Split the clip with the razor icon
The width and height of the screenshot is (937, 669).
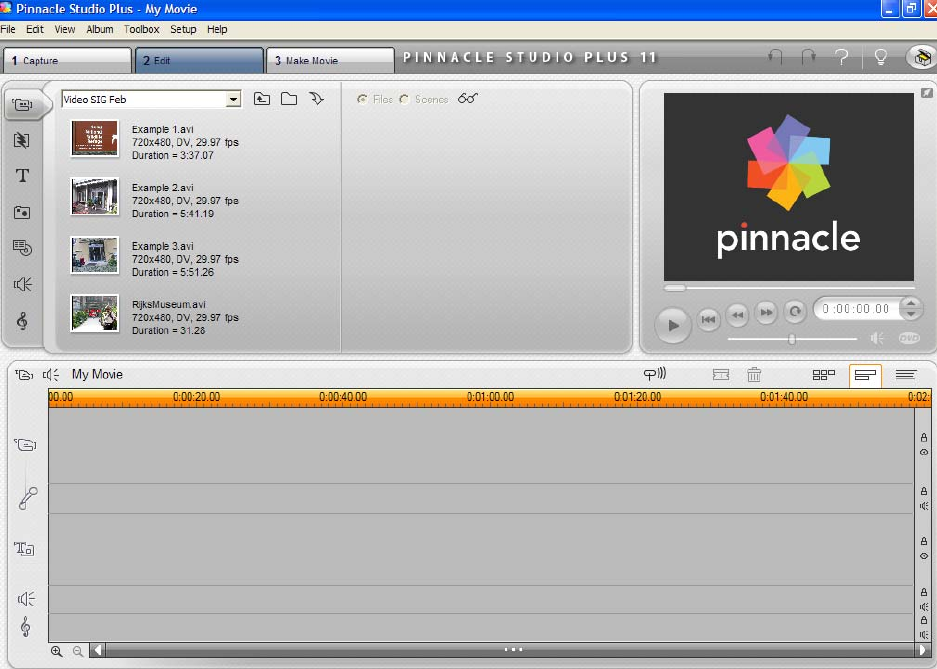(721, 375)
